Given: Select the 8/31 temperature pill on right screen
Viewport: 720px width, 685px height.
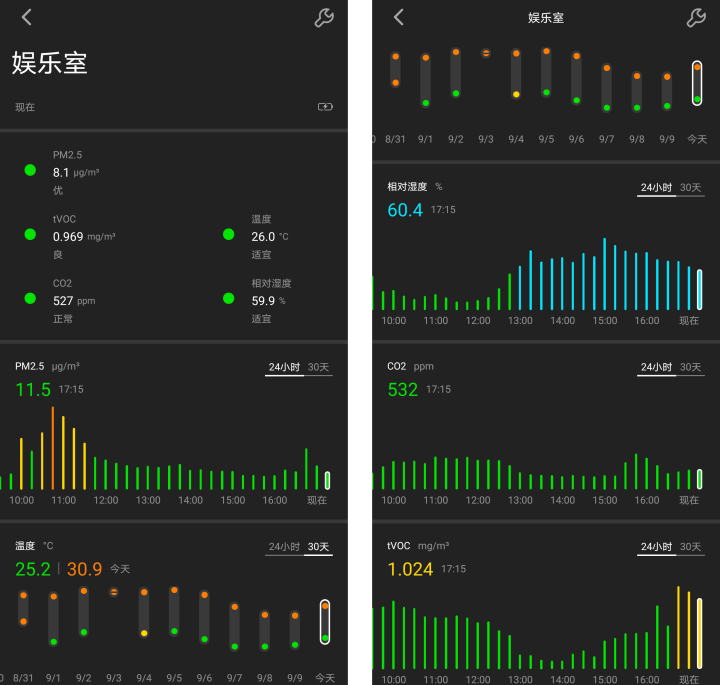Looking at the screenshot, I should pos(395,70).
